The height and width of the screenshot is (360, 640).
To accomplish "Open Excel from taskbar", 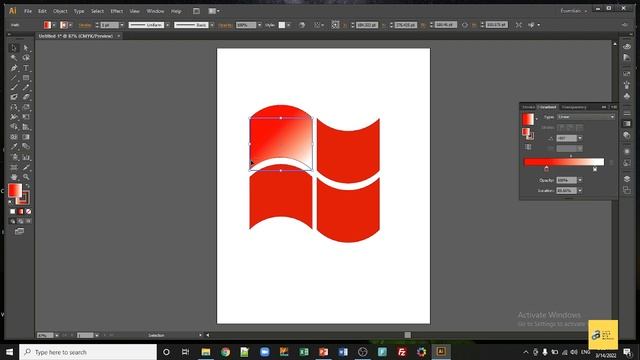I will 304,352.
